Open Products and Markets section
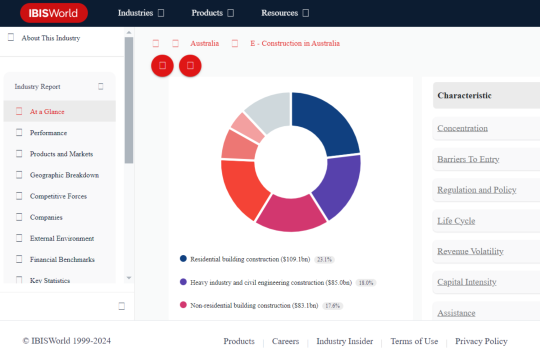Viewport: 540px width, 360px height. click(61, 154)
